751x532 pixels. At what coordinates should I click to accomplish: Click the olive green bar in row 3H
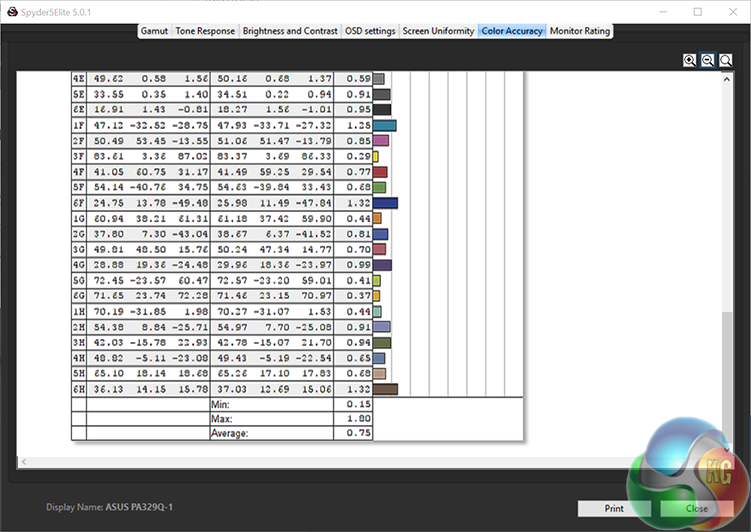click(382, 342)
